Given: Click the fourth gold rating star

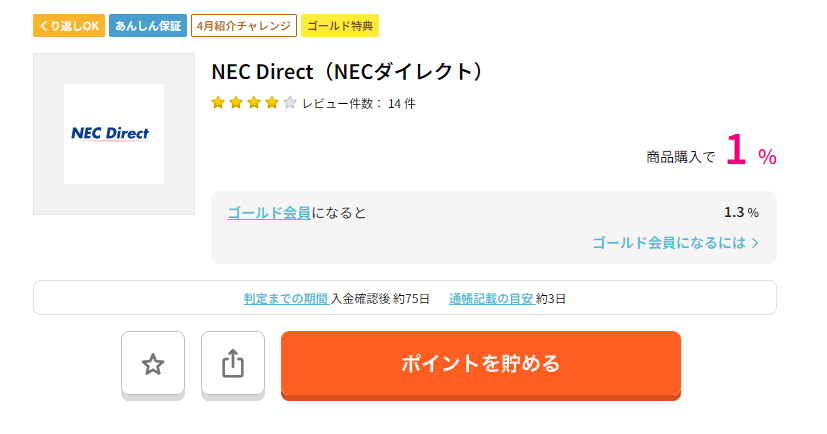Looking at the screenshot, I should click(272, 103).
